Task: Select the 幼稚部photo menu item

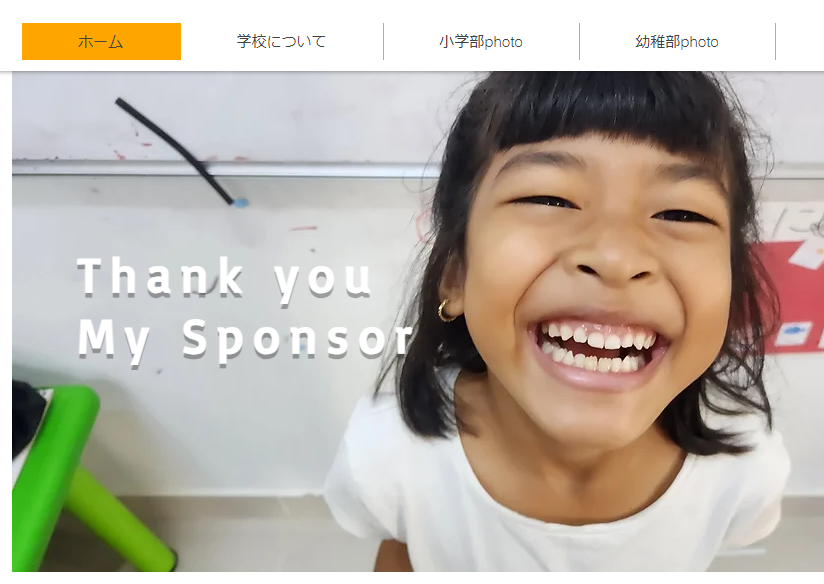Action: click(677, 42)
